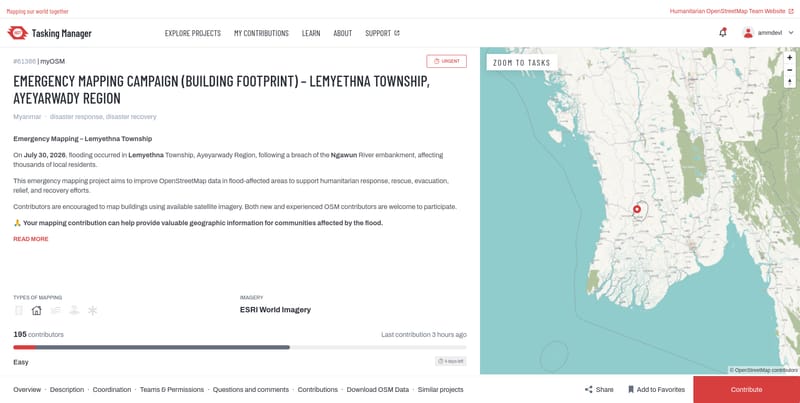The image size is (800, 403).
Task: Click the external link icon beside Support
Action: [397, 33]
